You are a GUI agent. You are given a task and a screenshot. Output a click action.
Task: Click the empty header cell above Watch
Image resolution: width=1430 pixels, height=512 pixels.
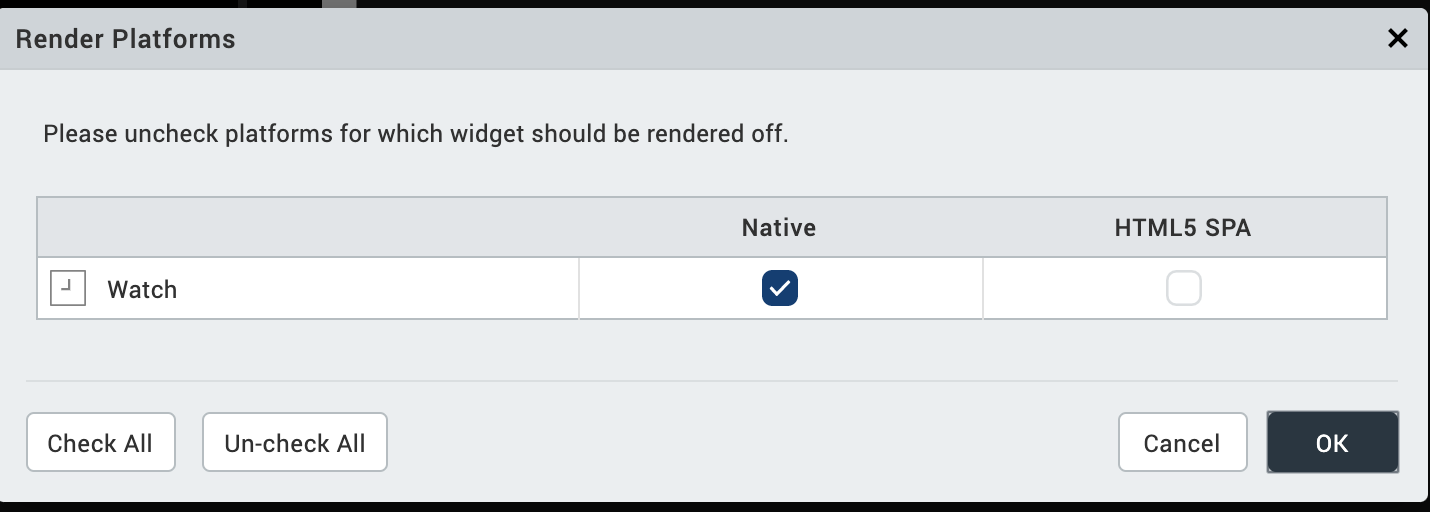pos(308,228)
